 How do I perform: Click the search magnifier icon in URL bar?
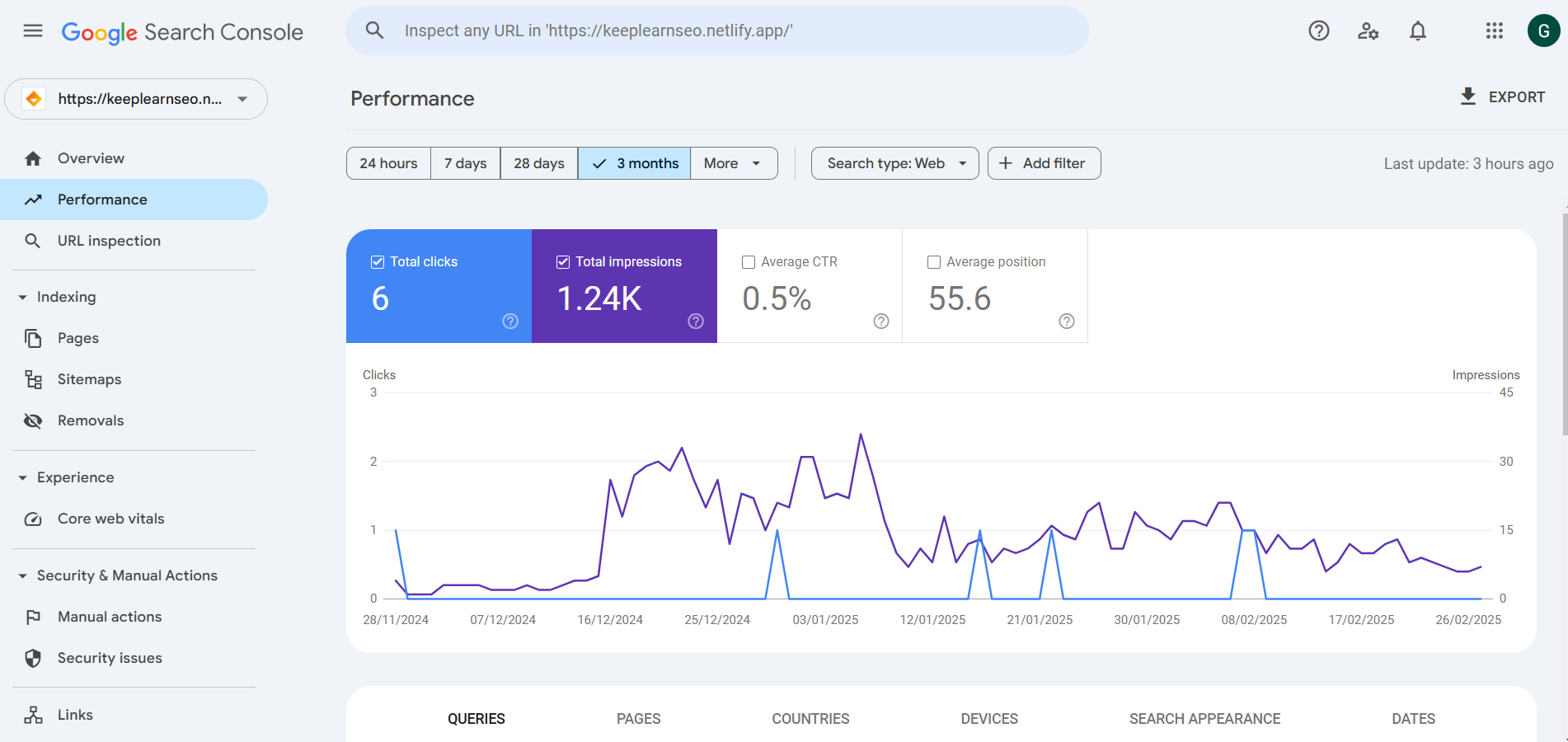374,31
